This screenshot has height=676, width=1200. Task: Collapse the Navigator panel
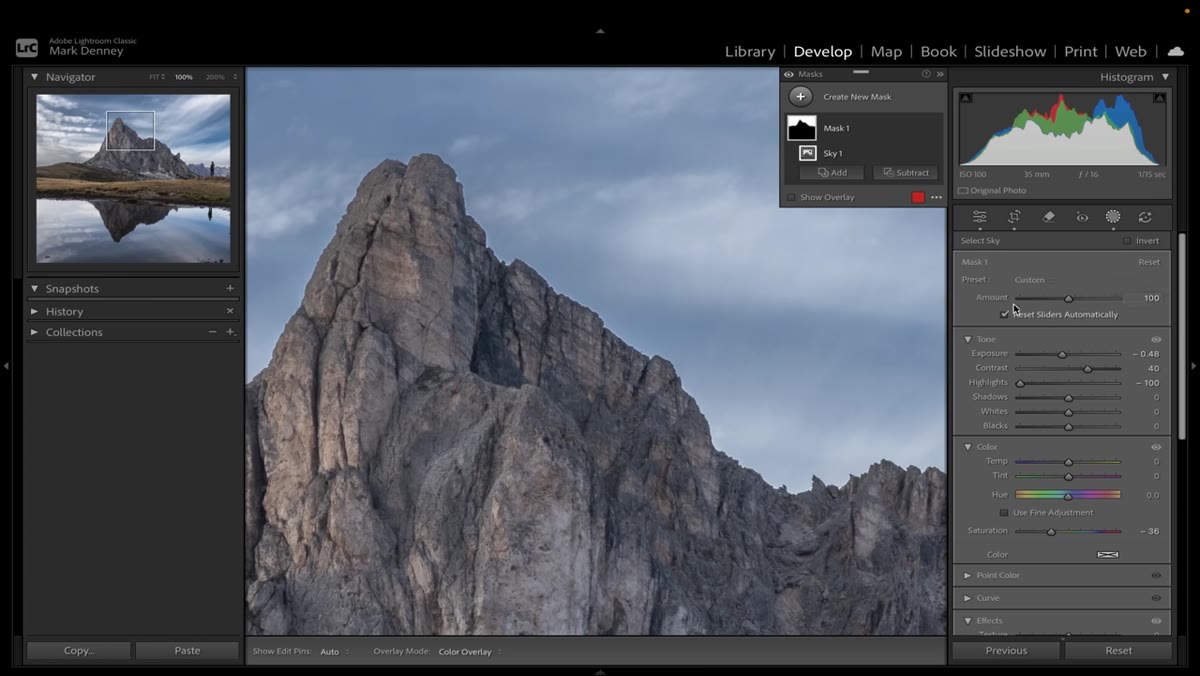tap(34, 77)
